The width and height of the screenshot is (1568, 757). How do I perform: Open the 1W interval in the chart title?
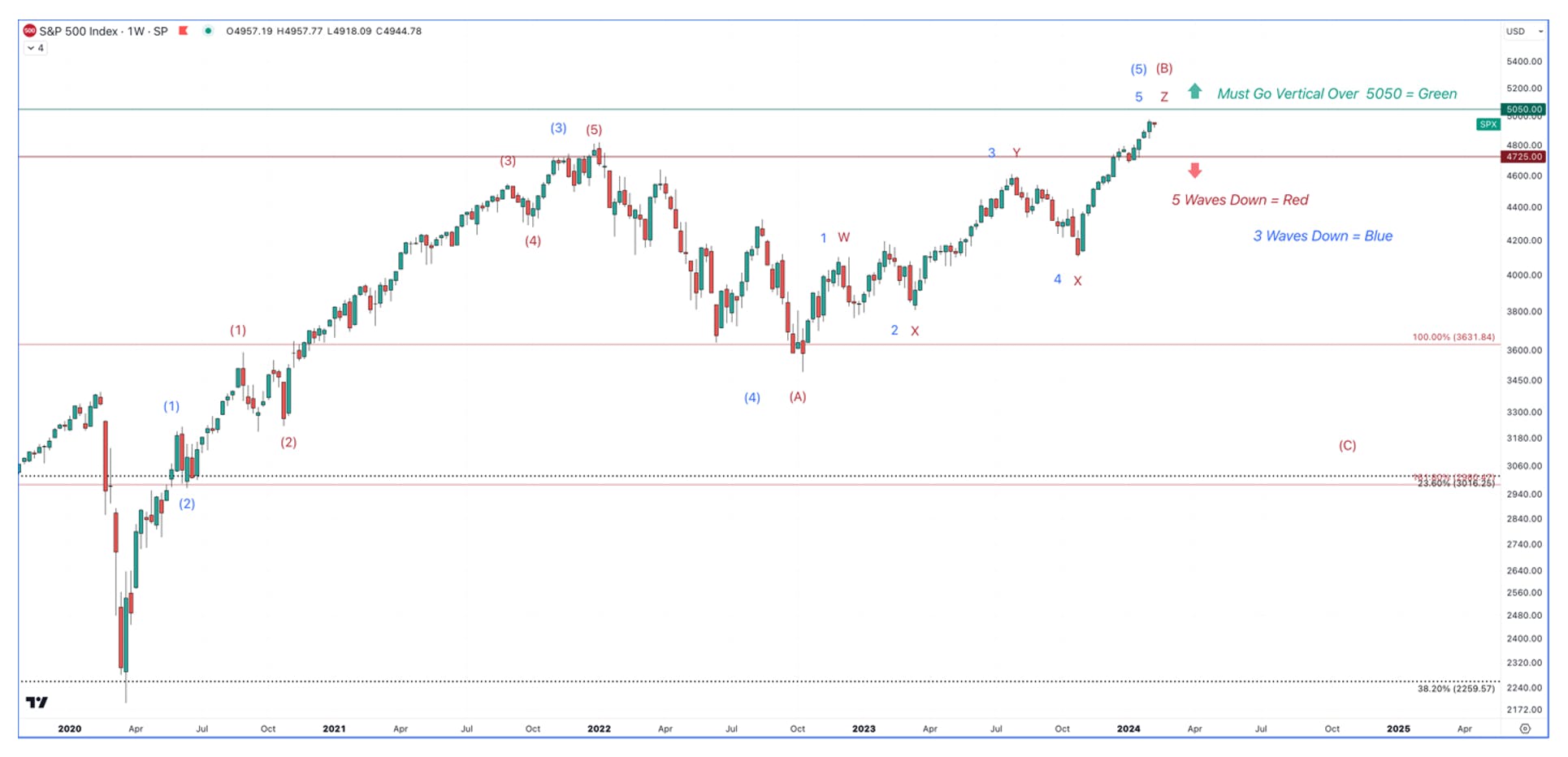point(136,31)
